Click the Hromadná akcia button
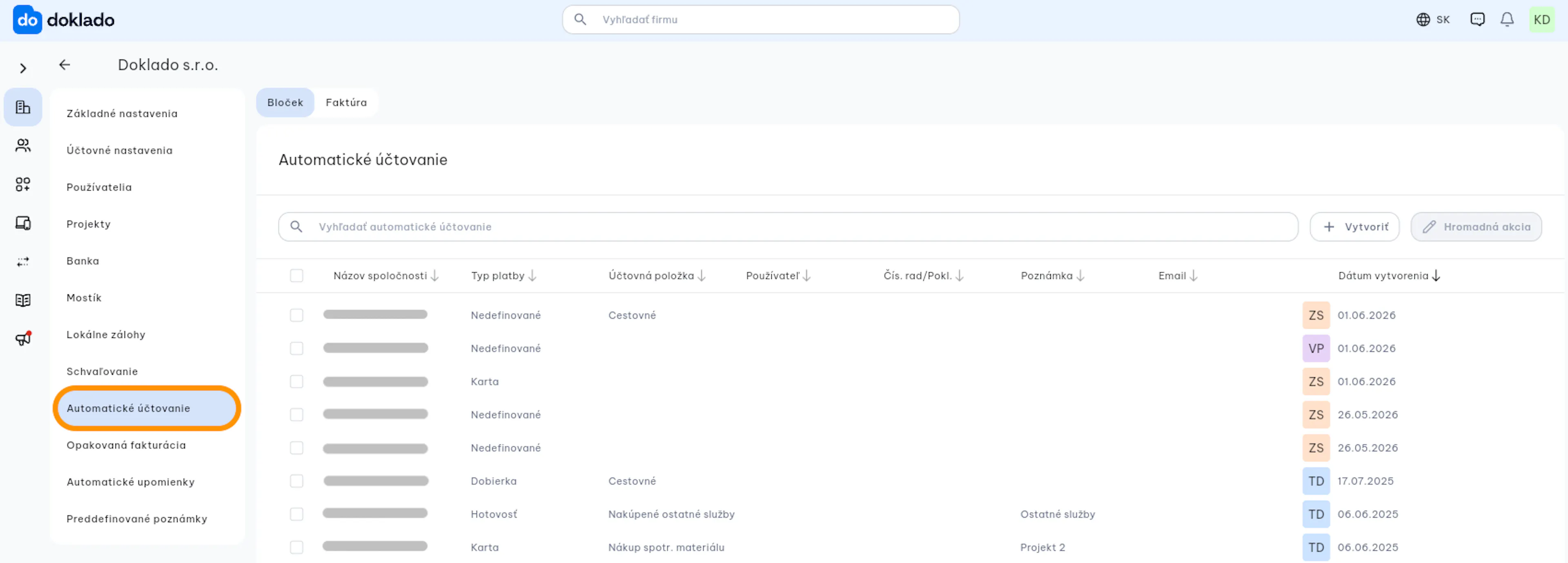The image size is (1568, 563). pos(1476,227)
